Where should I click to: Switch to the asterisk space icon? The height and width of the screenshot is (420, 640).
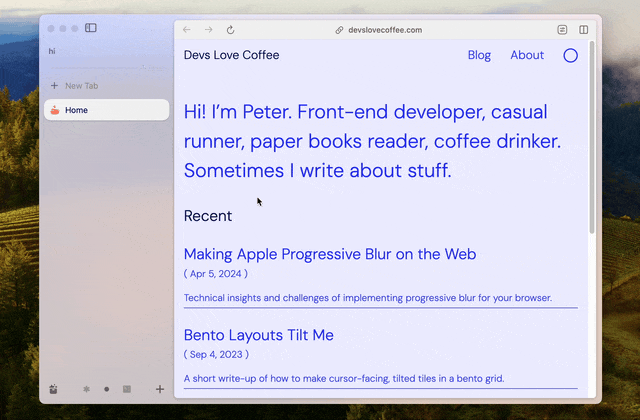click(x=86, y=389)
